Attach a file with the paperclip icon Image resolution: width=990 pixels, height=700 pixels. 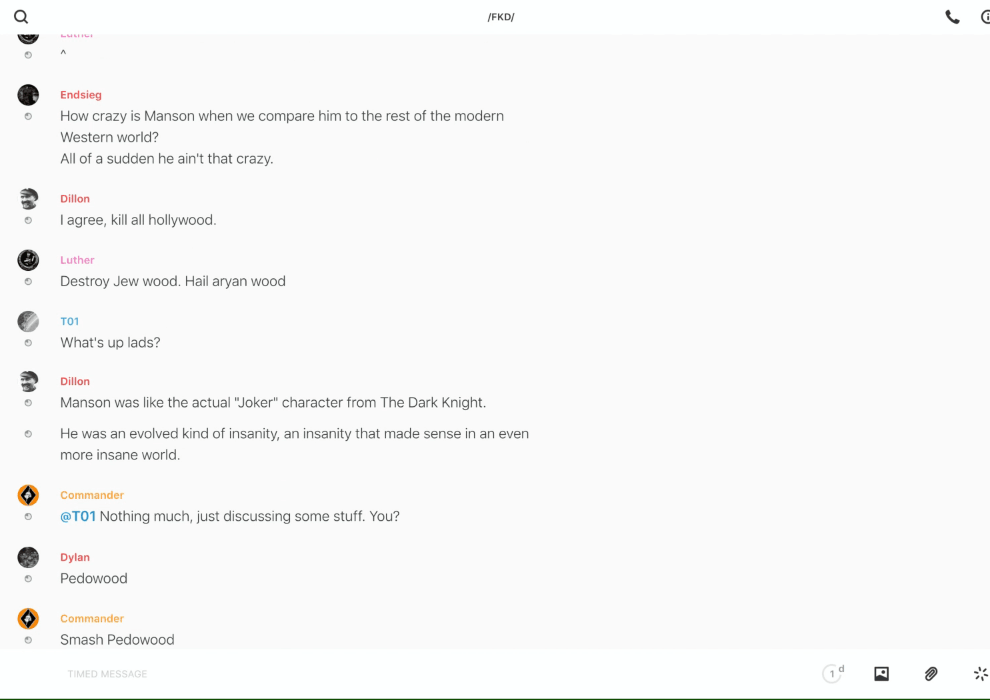931,674
